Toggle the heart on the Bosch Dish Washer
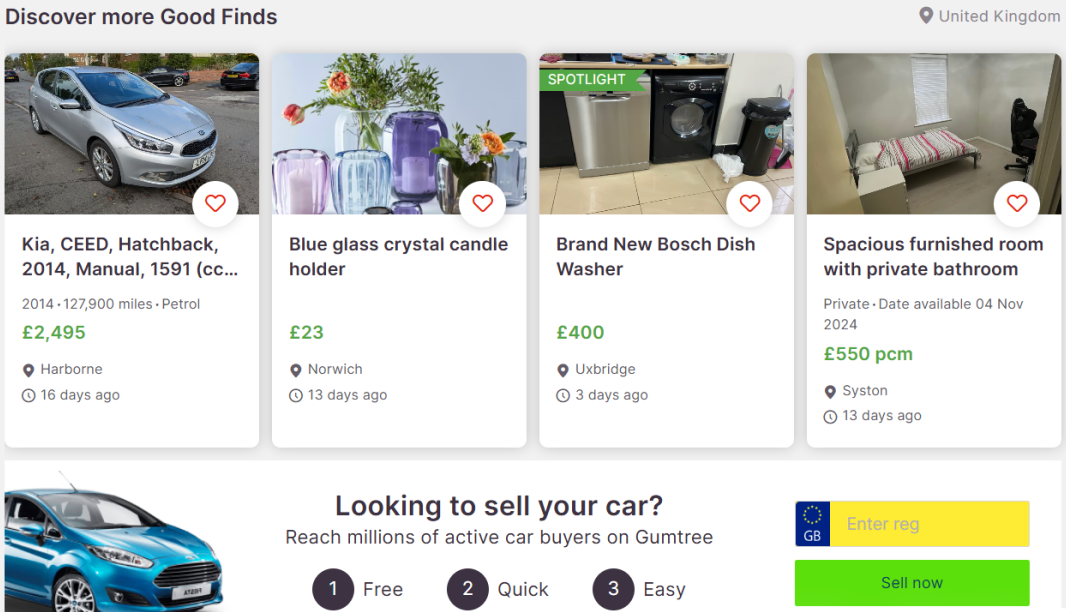 [x=749, y=203]
